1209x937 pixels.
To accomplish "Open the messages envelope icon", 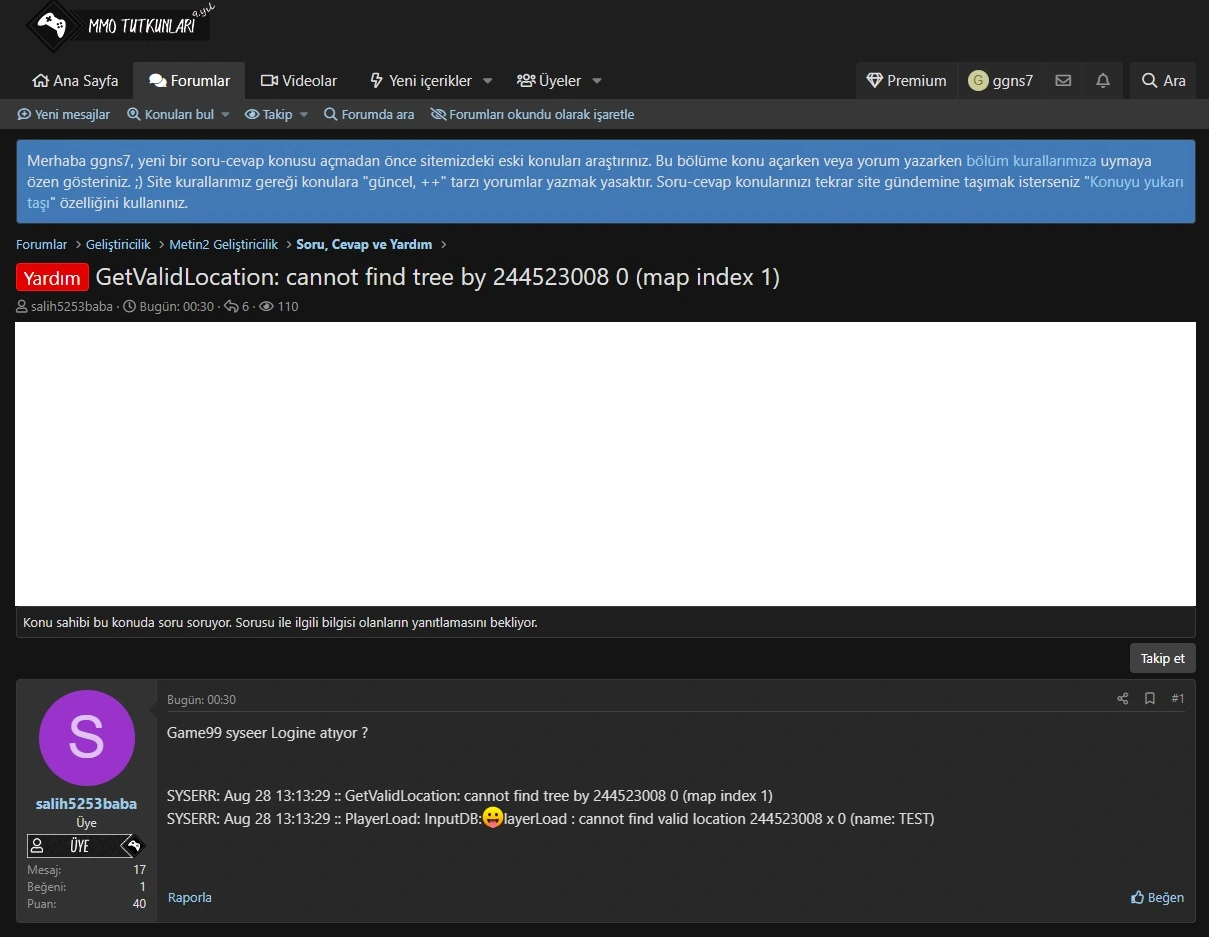I will 1064,81.
